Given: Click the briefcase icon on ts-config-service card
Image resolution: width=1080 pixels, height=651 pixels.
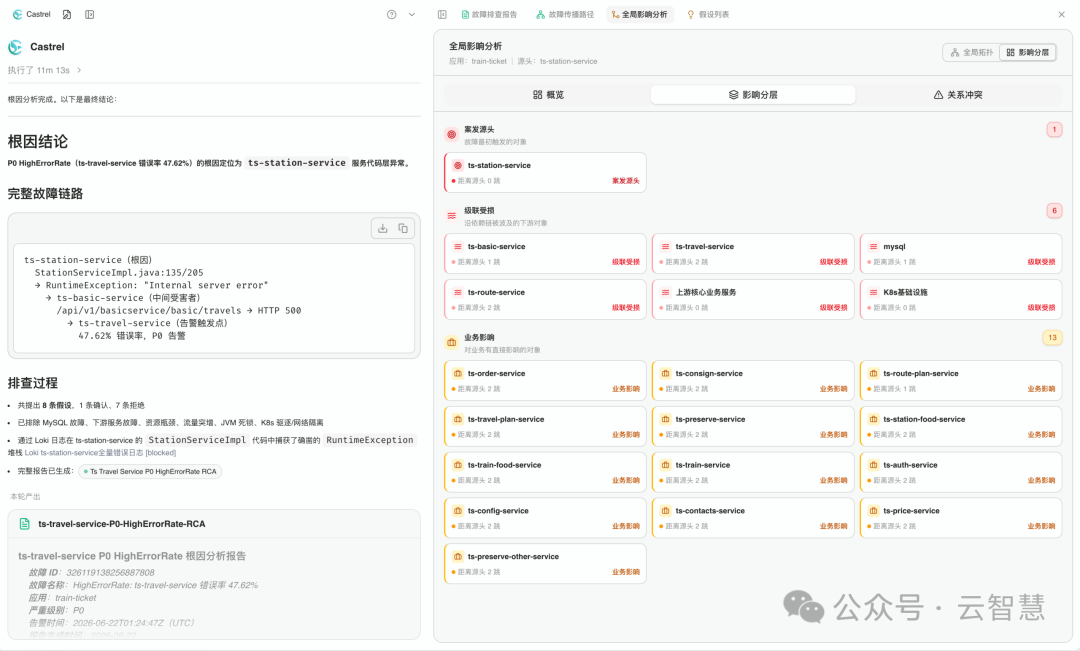Looking at the screenshot, I should (x=457, y=510).
